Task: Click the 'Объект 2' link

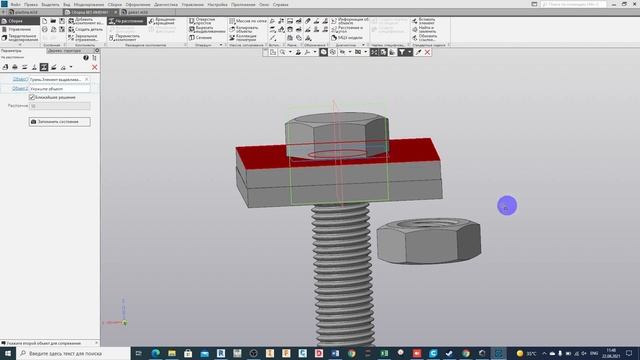Action: point(20,89)
